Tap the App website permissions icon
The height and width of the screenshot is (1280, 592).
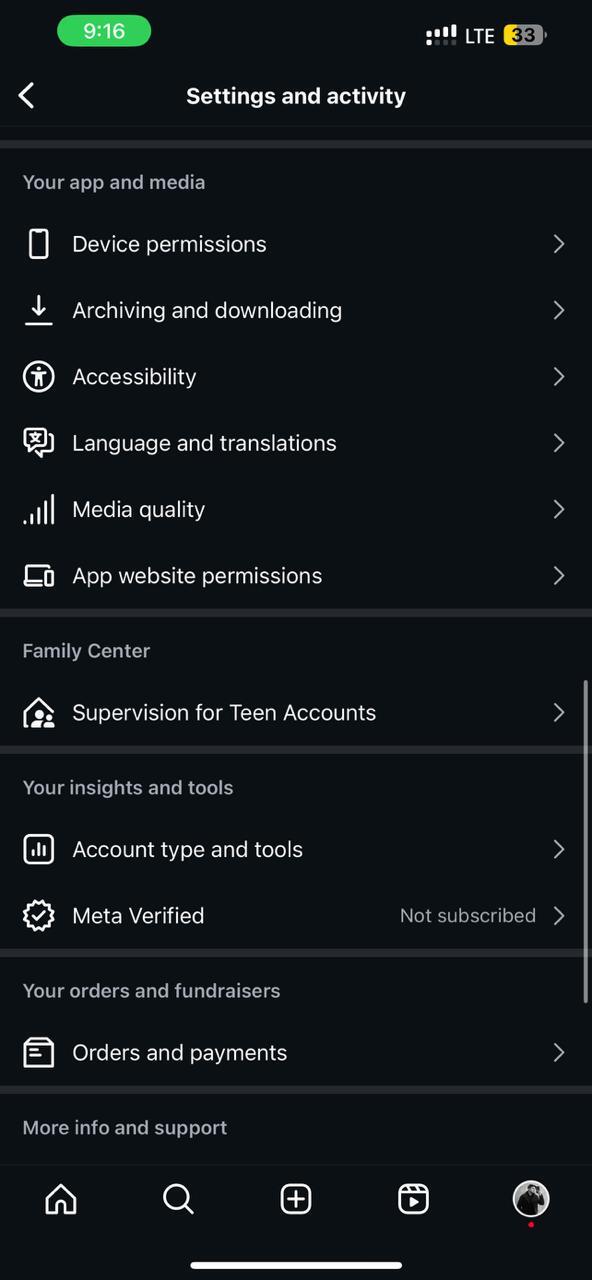(38, 575)
